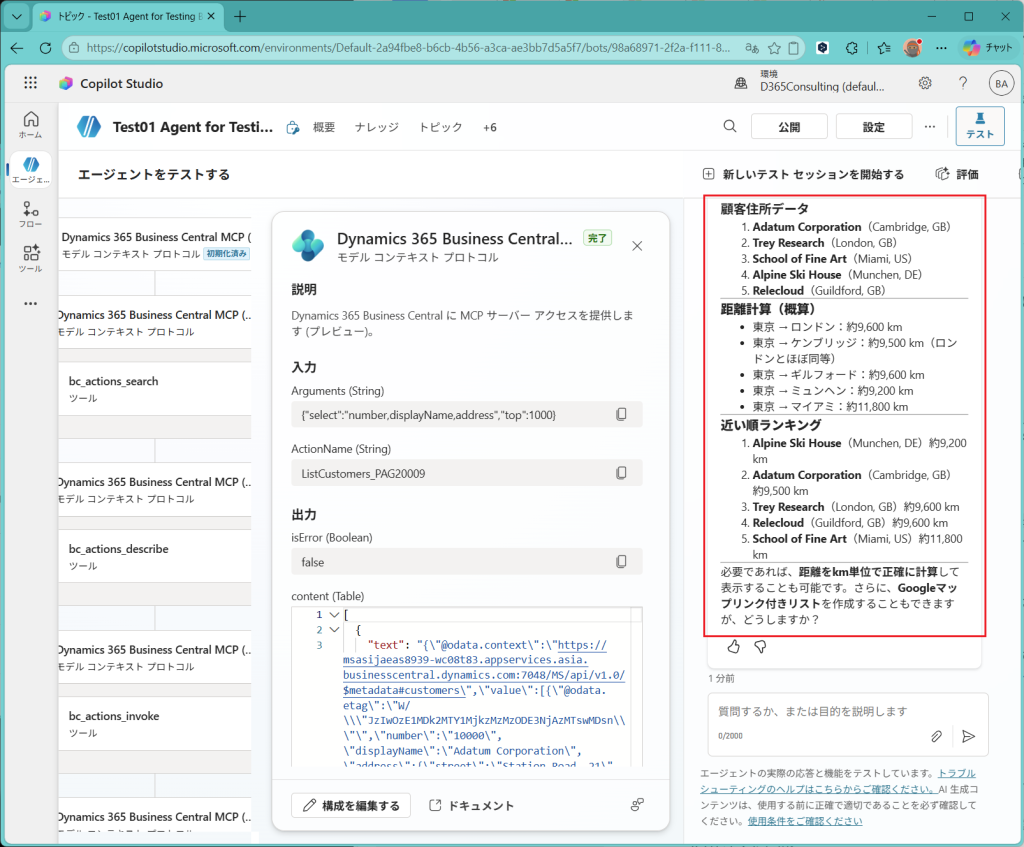Send the chat message
Viewport: 1024px width, 847px height.
pos(968,736)
